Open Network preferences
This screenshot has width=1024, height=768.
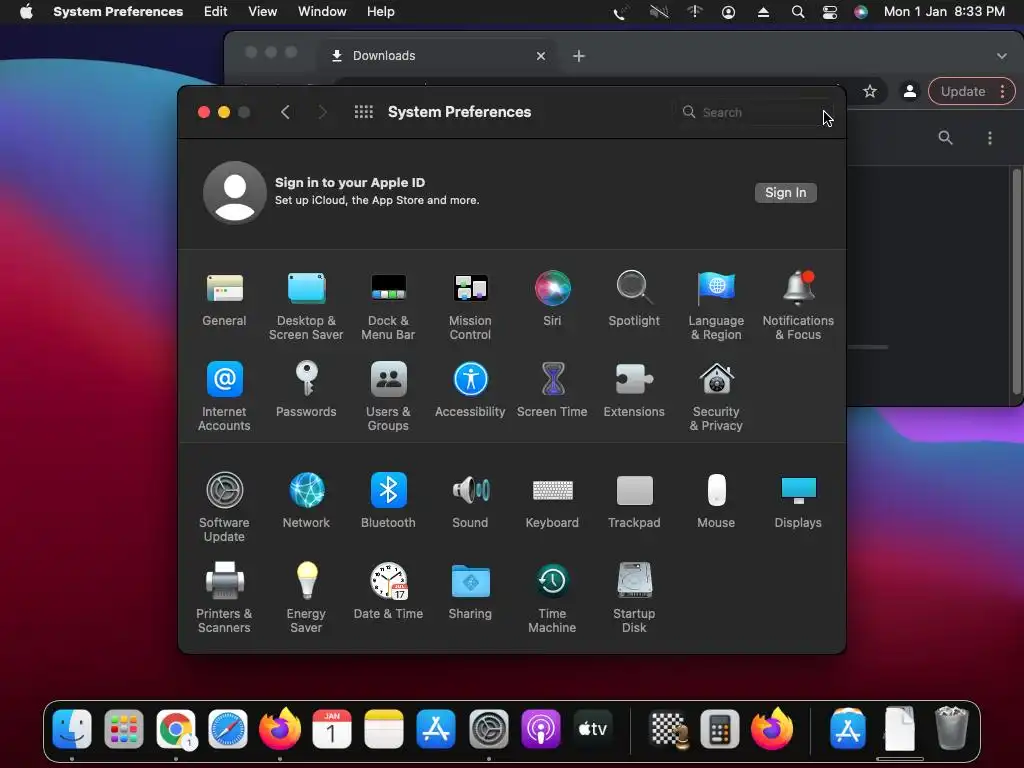click(x=306, y=501)
